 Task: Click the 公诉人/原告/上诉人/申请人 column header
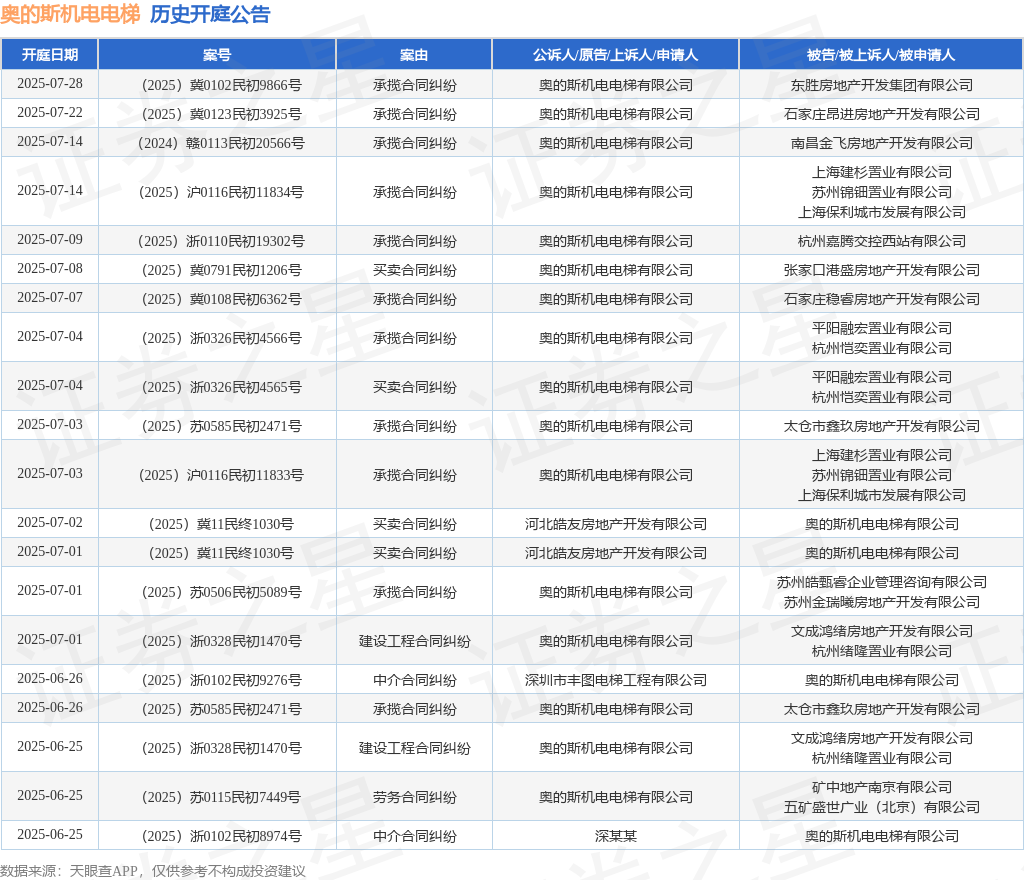pos(615,55)
